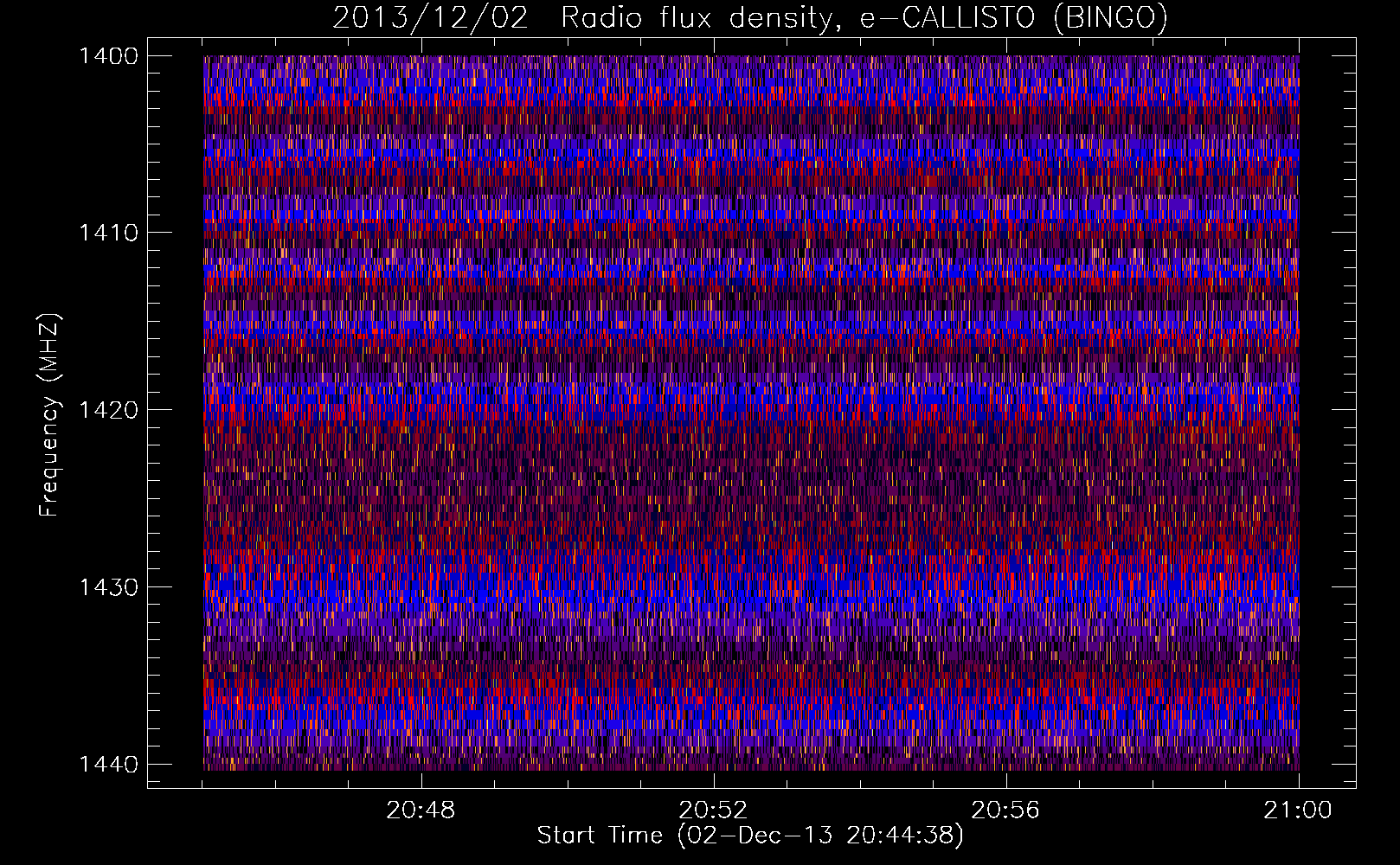Click the 'Start Time (02-Dec-13 20:44:38)' axis label
The width and height of the screenshot is (1400, 865).
[x=750, y=836]
